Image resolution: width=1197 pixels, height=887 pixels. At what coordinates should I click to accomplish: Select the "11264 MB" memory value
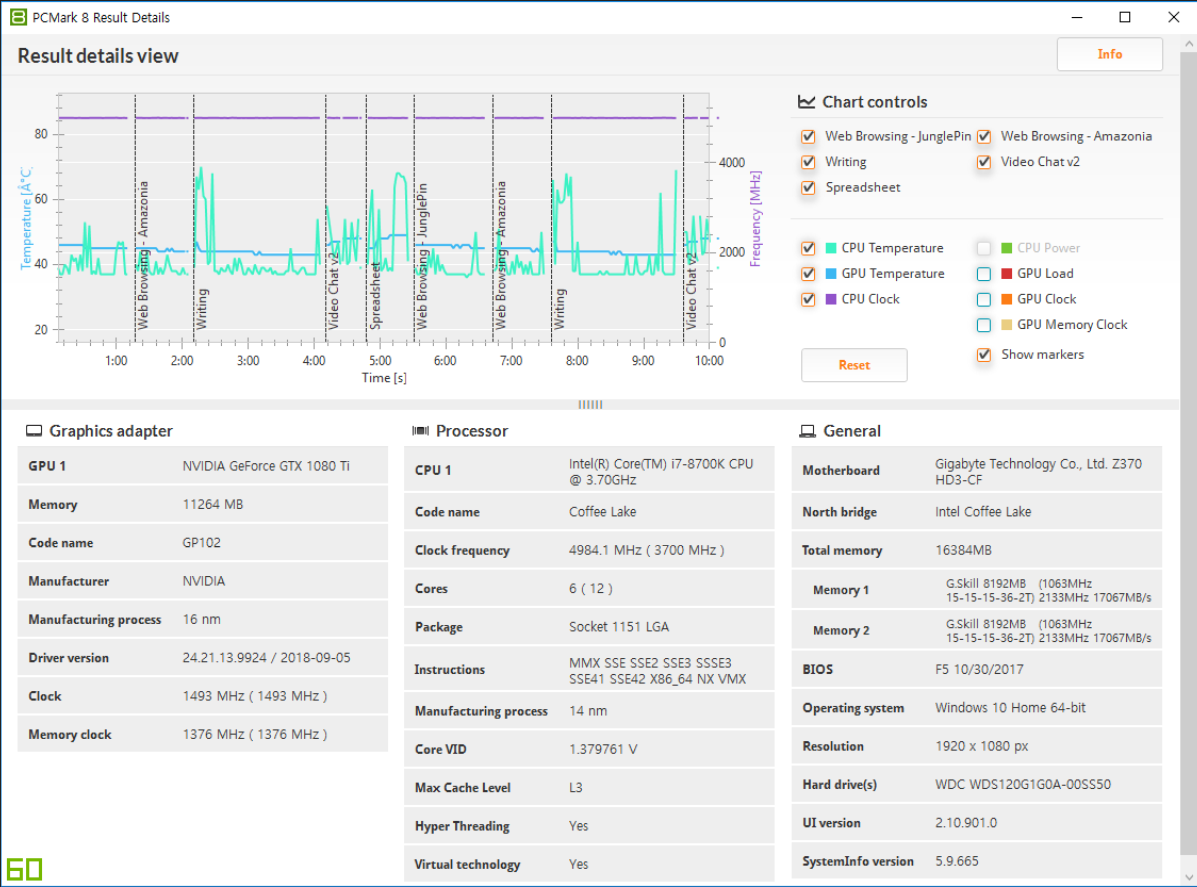point(213,505)
